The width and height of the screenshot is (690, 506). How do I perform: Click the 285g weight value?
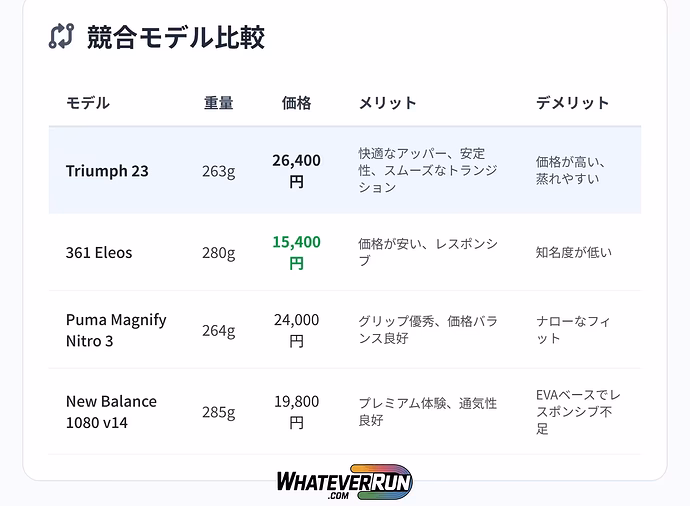tap(218, 412)
